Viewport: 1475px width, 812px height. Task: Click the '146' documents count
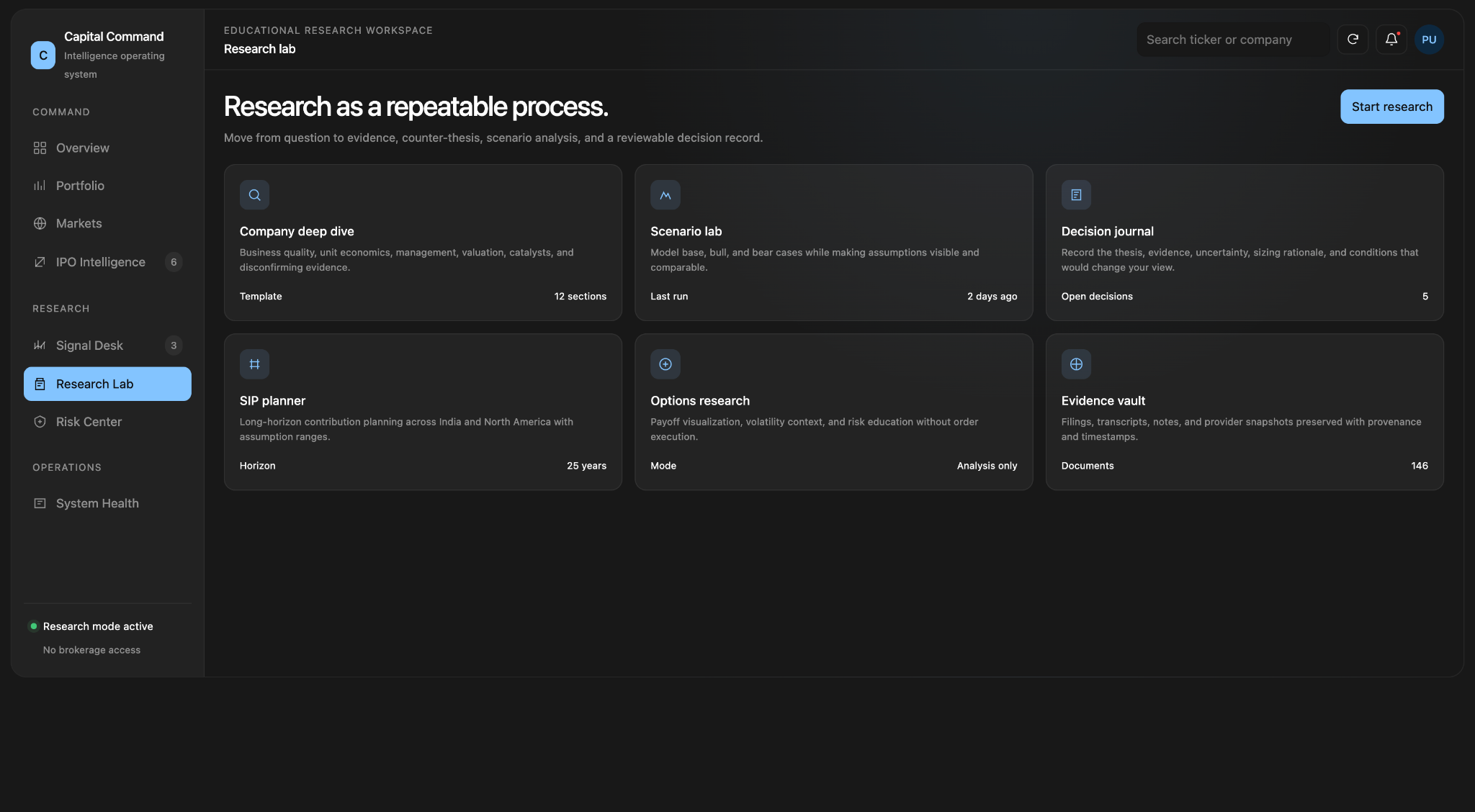[x=1419, y=466]
